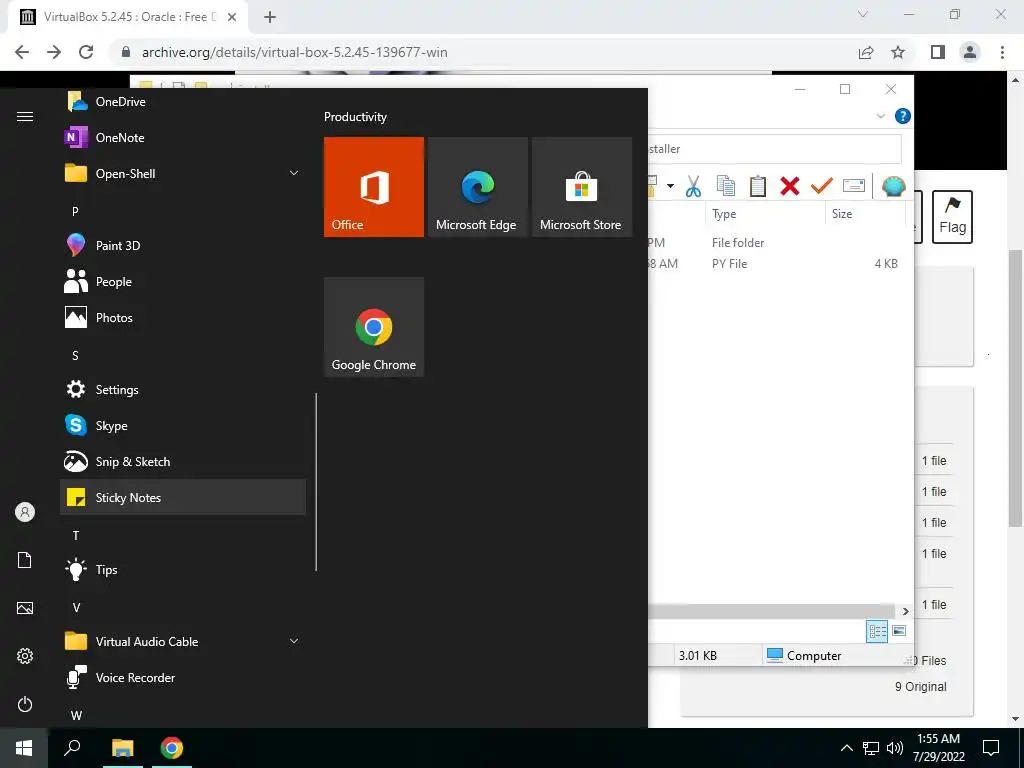Sort by the Type column
Image resolution: width=1024 pixels, height=768 pixels.
[x=765, y=214]
